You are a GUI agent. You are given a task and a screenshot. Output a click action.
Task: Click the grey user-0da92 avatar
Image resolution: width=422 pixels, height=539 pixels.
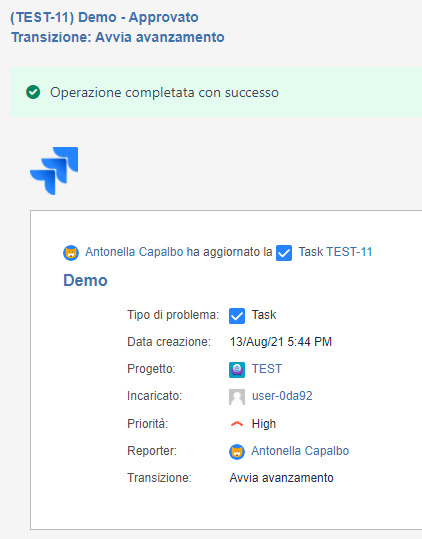tap(237, 397)
